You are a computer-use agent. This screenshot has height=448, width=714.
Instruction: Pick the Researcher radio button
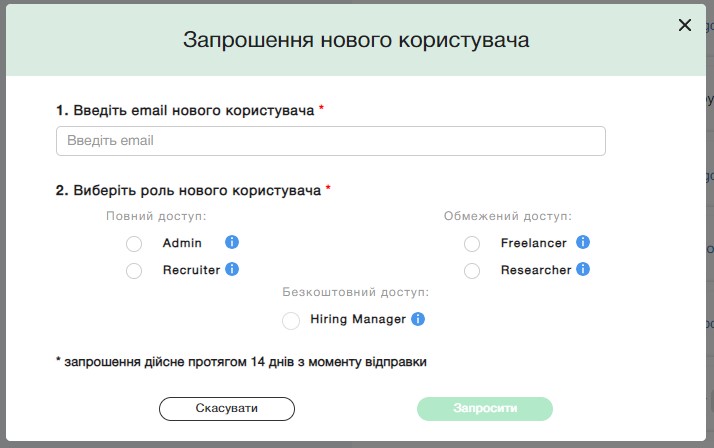tap(472, 271)
